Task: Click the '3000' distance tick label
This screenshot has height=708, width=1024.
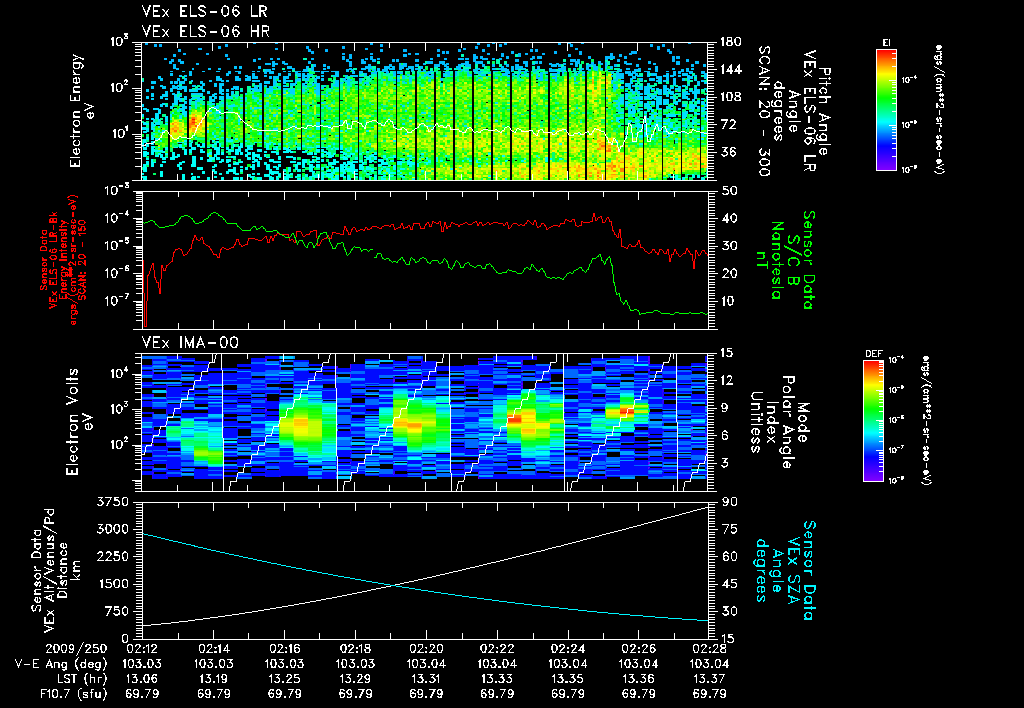Action: [x=113, y=529]
